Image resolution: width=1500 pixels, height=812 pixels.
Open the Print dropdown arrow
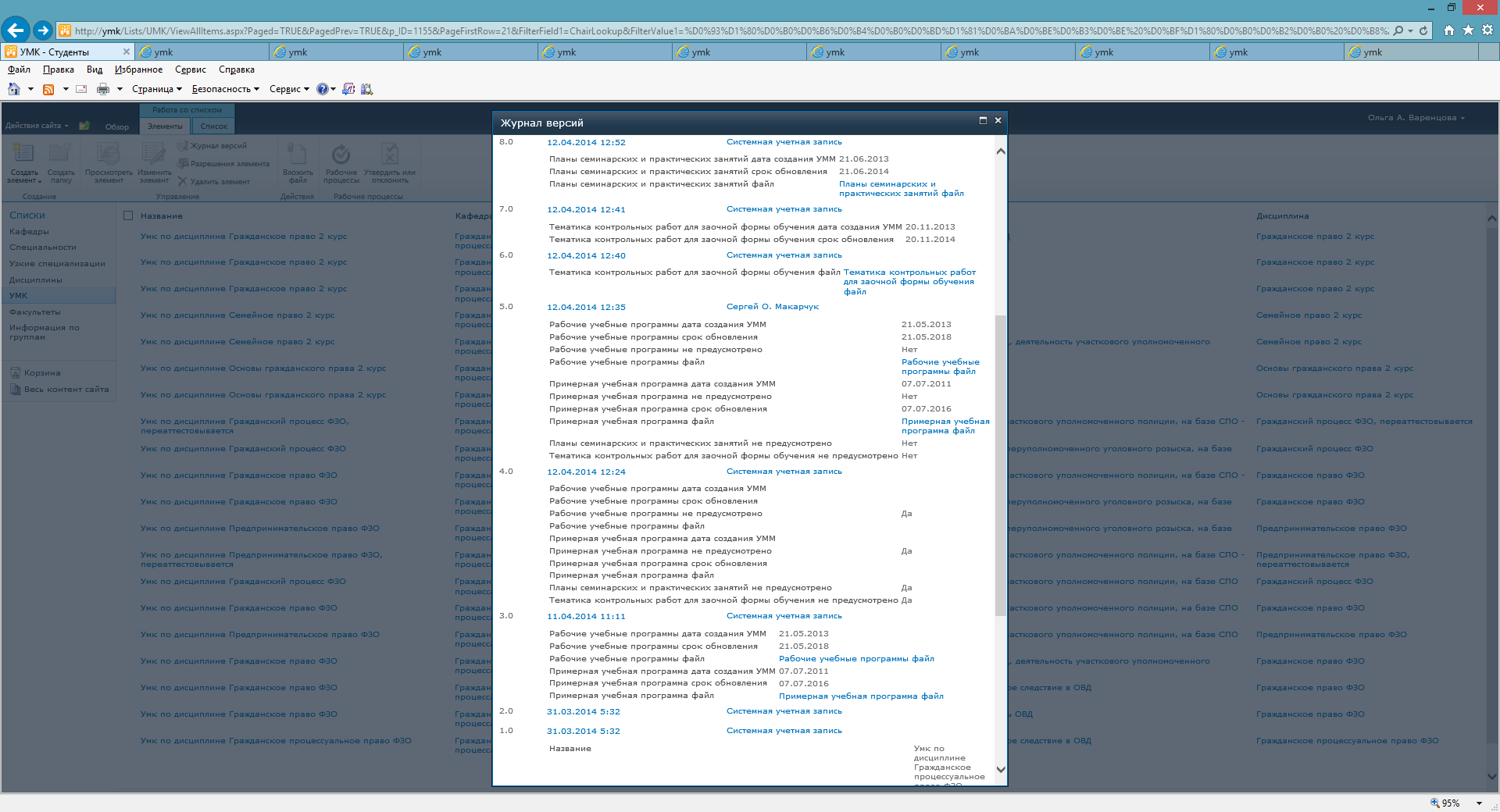(x=120, y=89)
